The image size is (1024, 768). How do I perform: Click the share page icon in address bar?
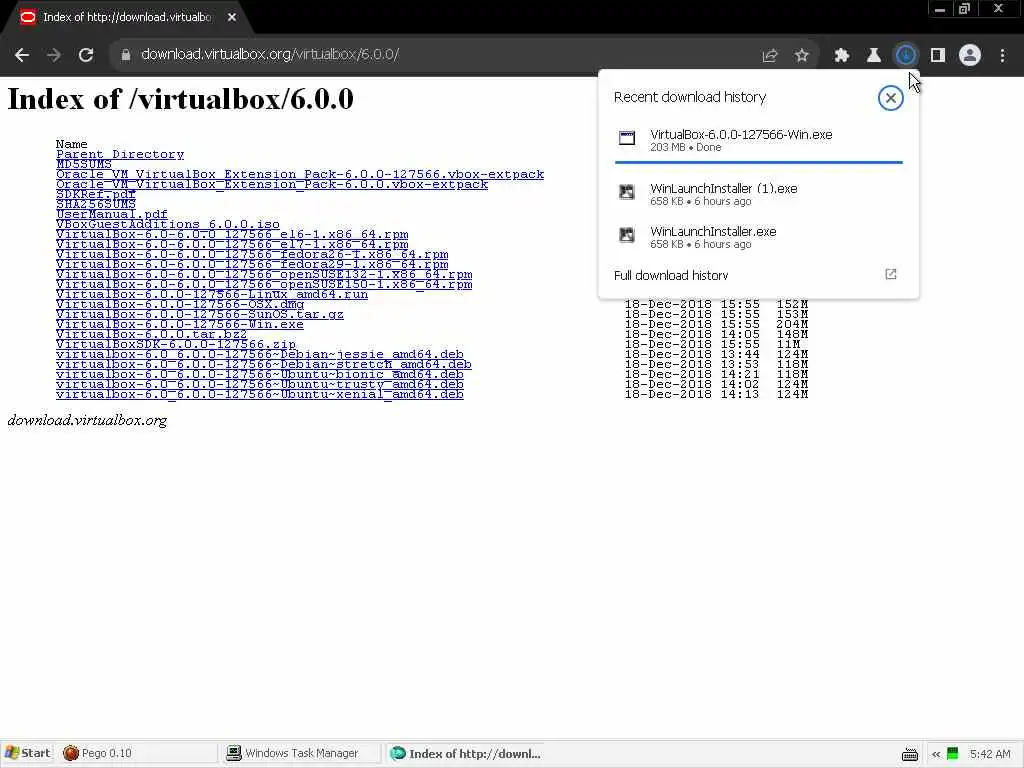770,56
